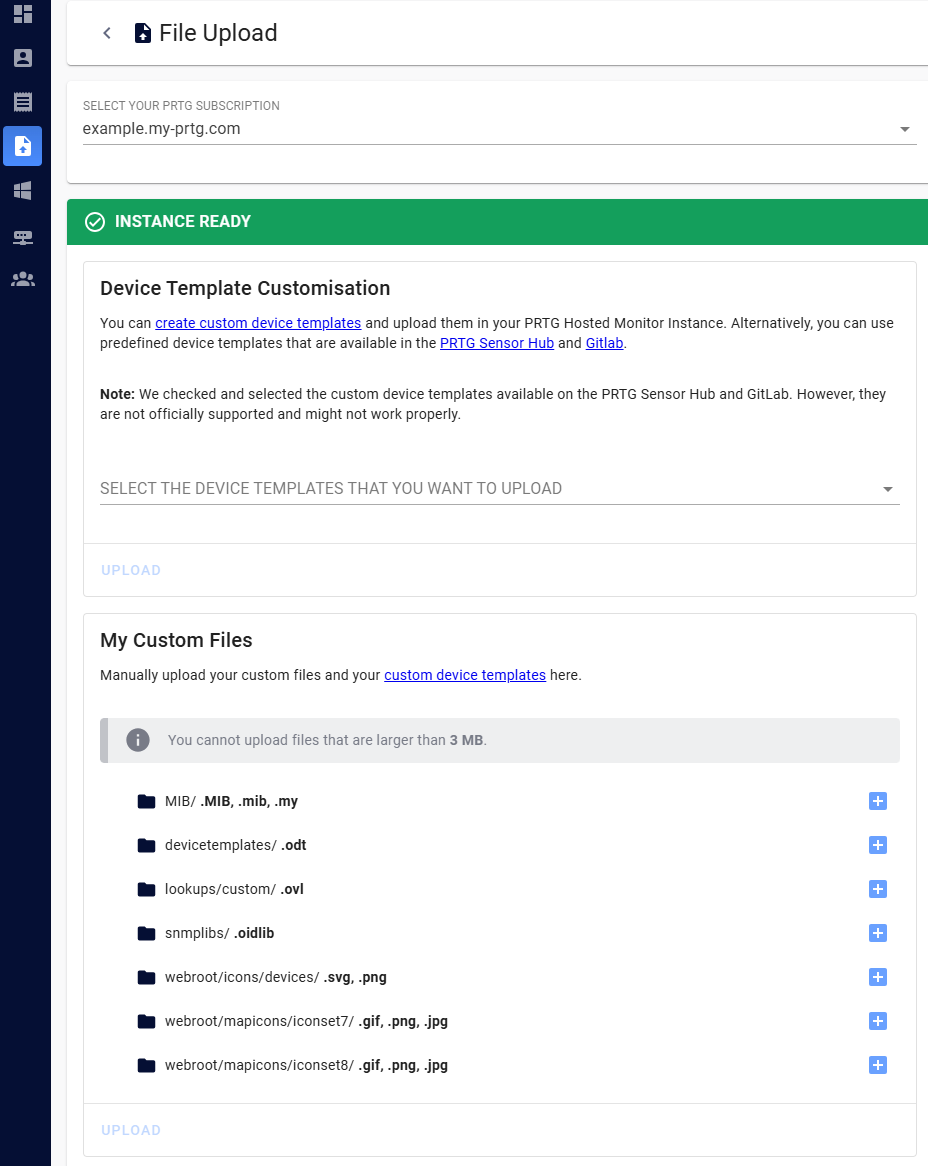Open custom device templates link in My Custom Files
The height and width of the screenshot is (1166, 928).
(465, 674)
